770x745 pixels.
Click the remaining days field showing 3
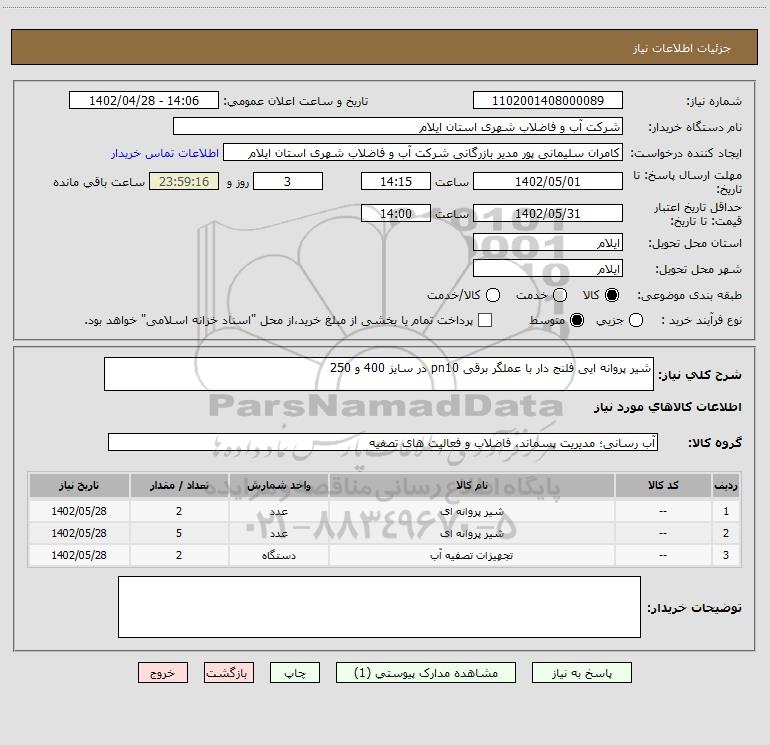(288, 181)
